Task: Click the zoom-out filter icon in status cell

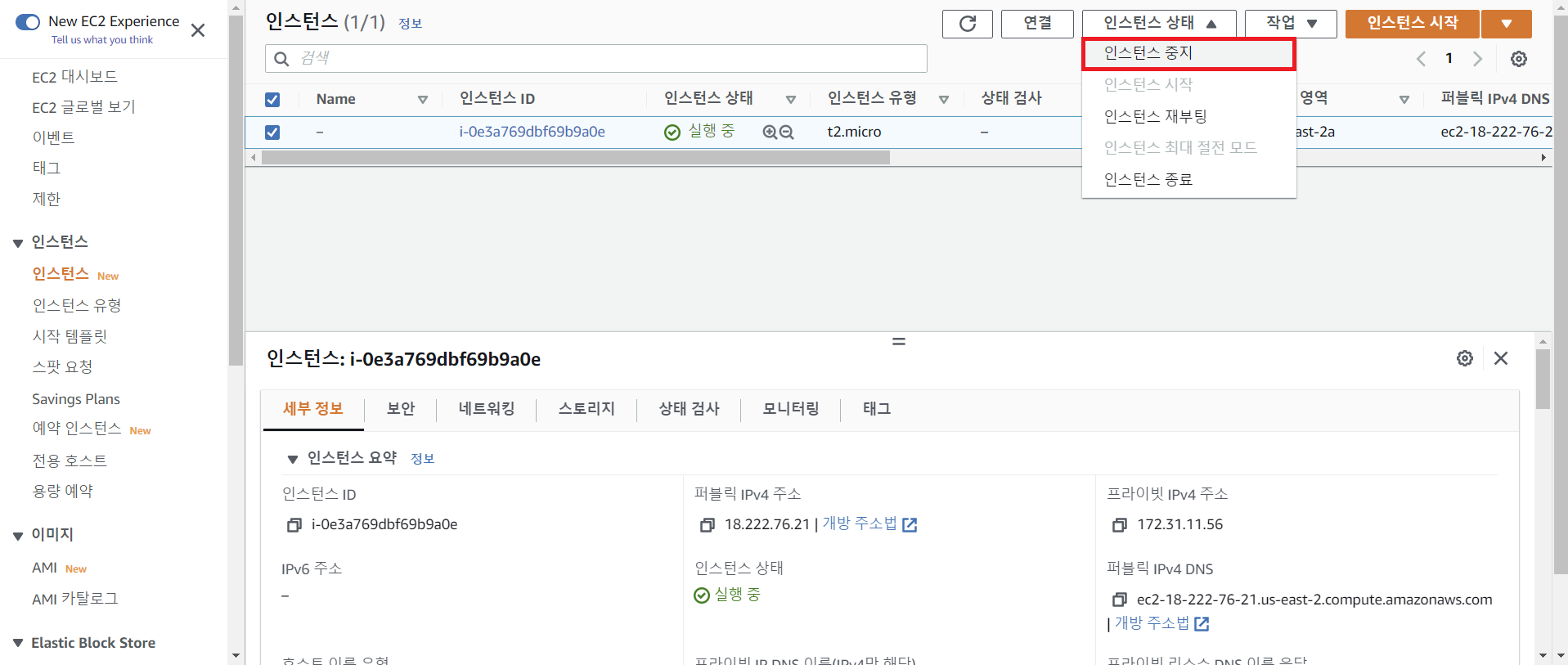Action: pos(787,132)
